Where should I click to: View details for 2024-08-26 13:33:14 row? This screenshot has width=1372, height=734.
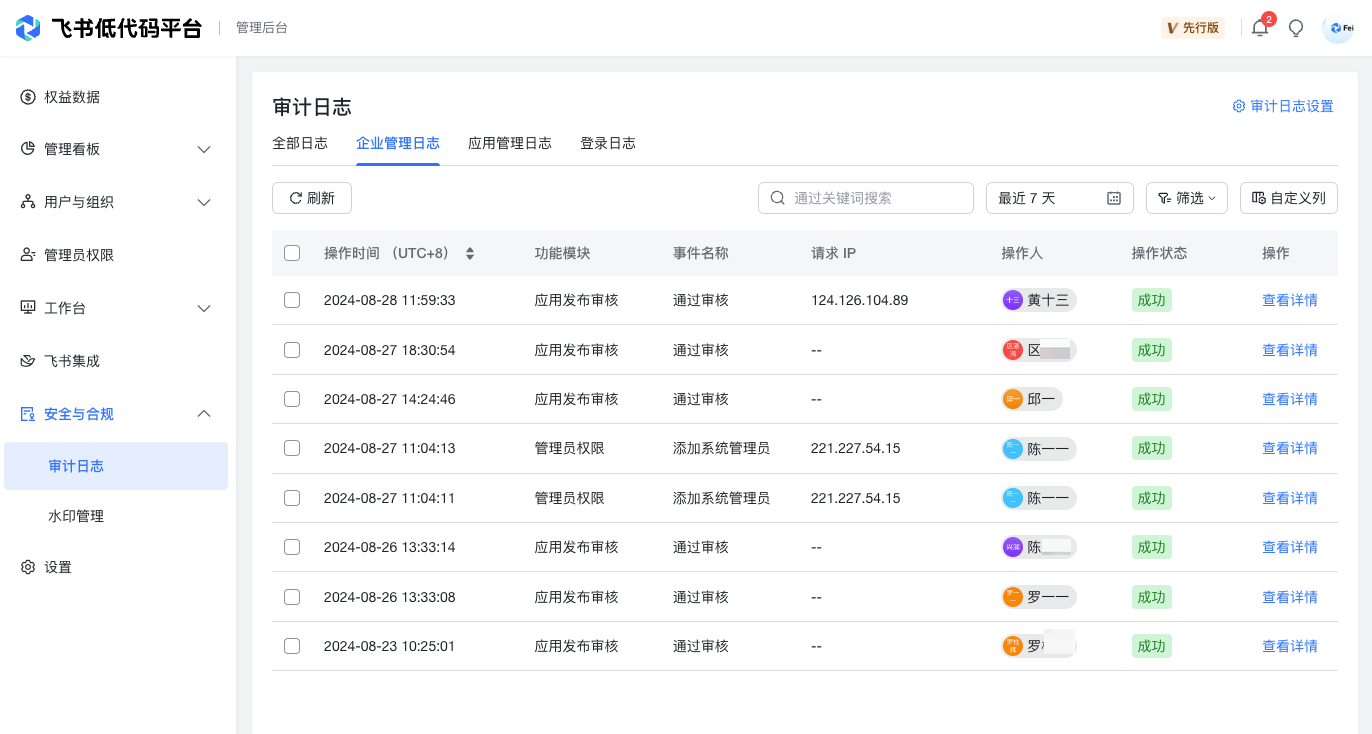click(x=1290, y=547)
